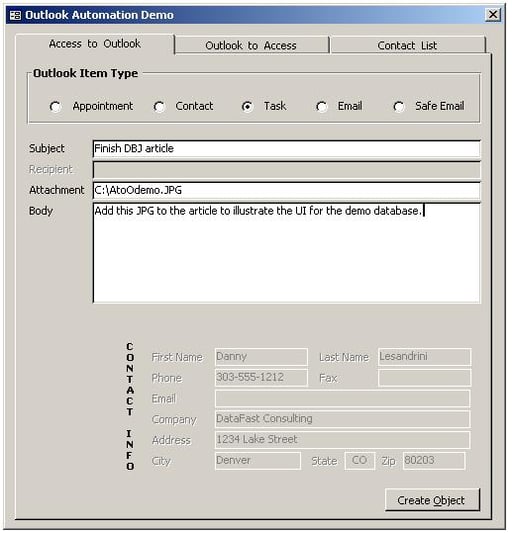Click the Outlook Item Type group label
The width and height of the screenshot is (512, 533).
[86, 73]
